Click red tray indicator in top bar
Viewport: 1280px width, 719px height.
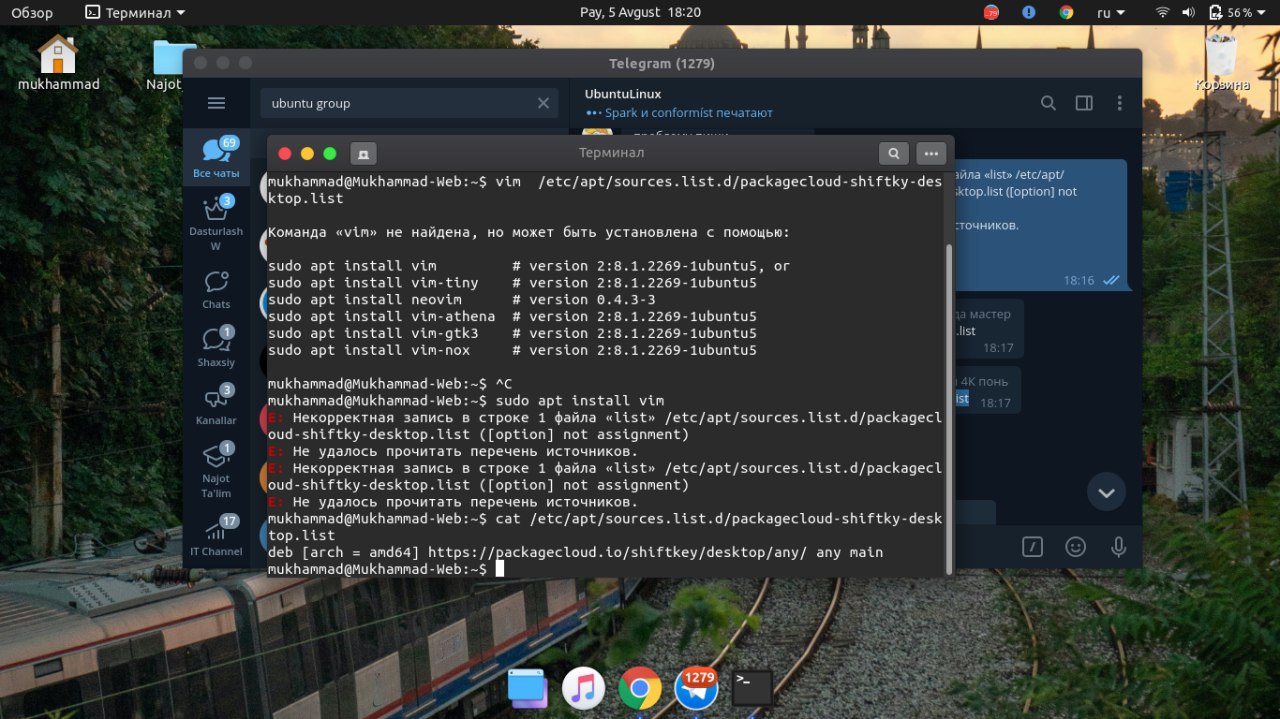click(991, 13)
